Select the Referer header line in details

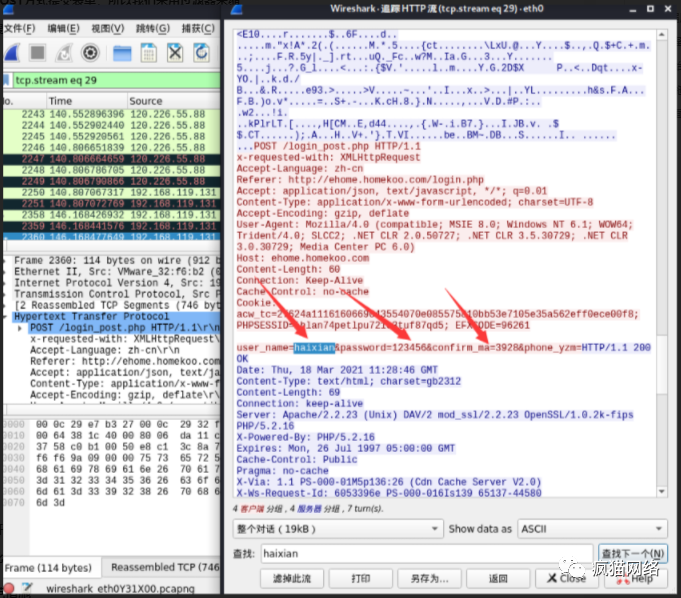pos(125,361)
